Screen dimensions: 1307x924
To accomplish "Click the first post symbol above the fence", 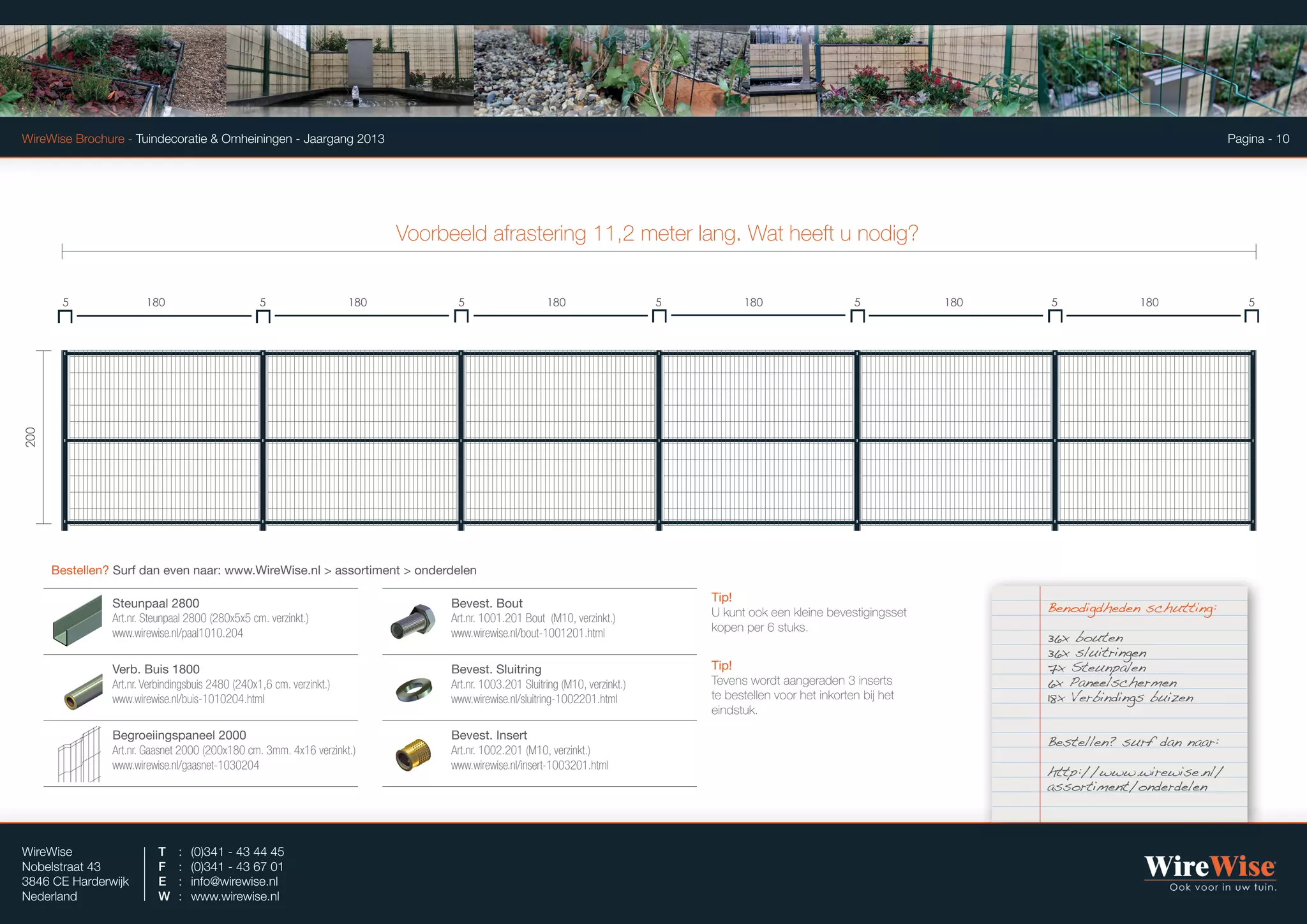I will (x=65, y=316).
